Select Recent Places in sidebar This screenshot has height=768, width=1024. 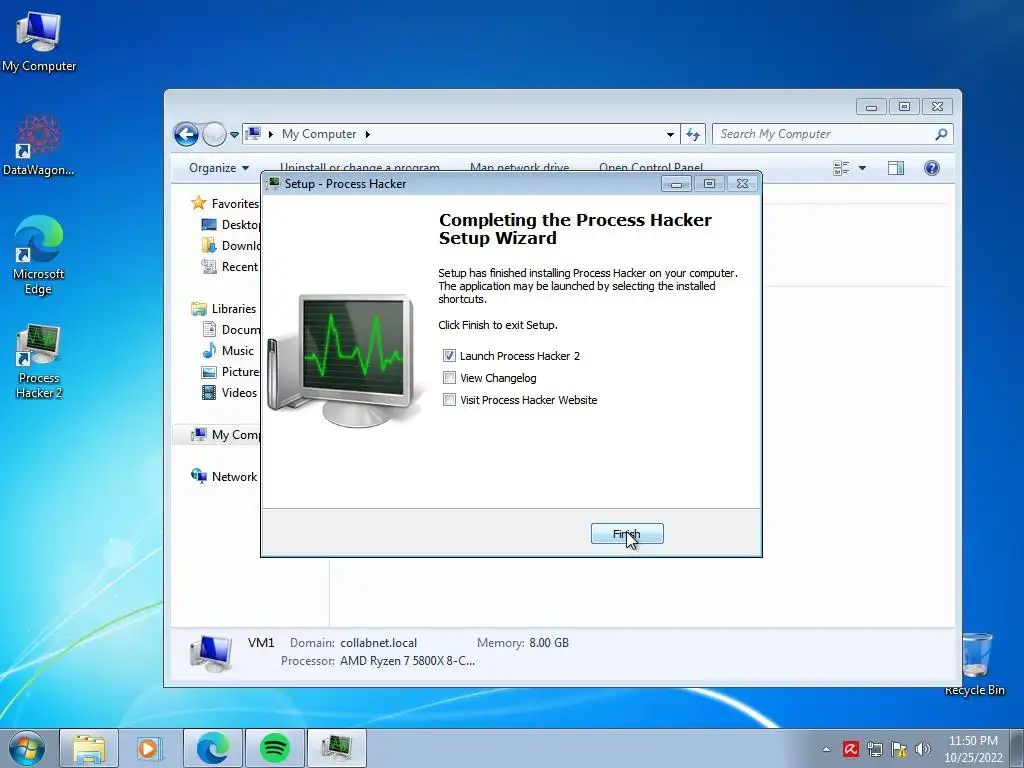click(x=231, y=266)
